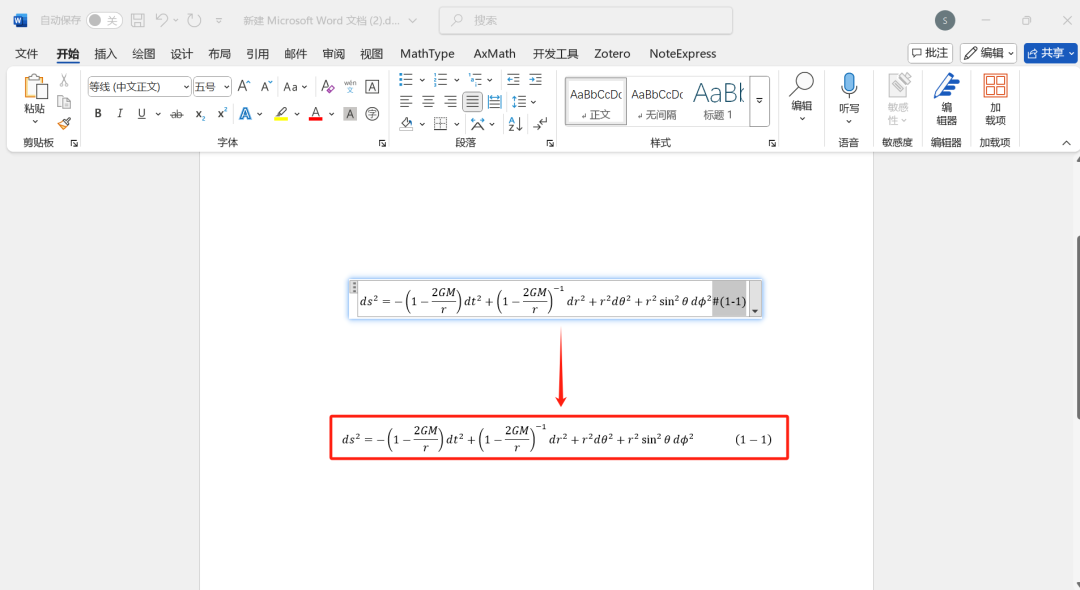Switch to the MathType tab
The height and width of the screenshot is (590, 1080).
(x=427, y=54)
